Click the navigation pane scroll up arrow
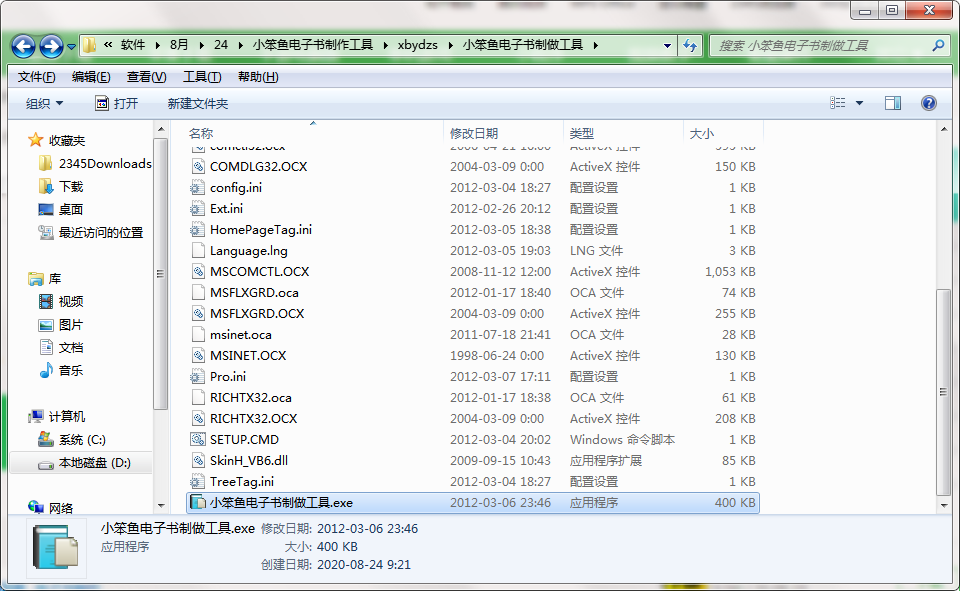This screenshot has width=960, height=591. 161,129
